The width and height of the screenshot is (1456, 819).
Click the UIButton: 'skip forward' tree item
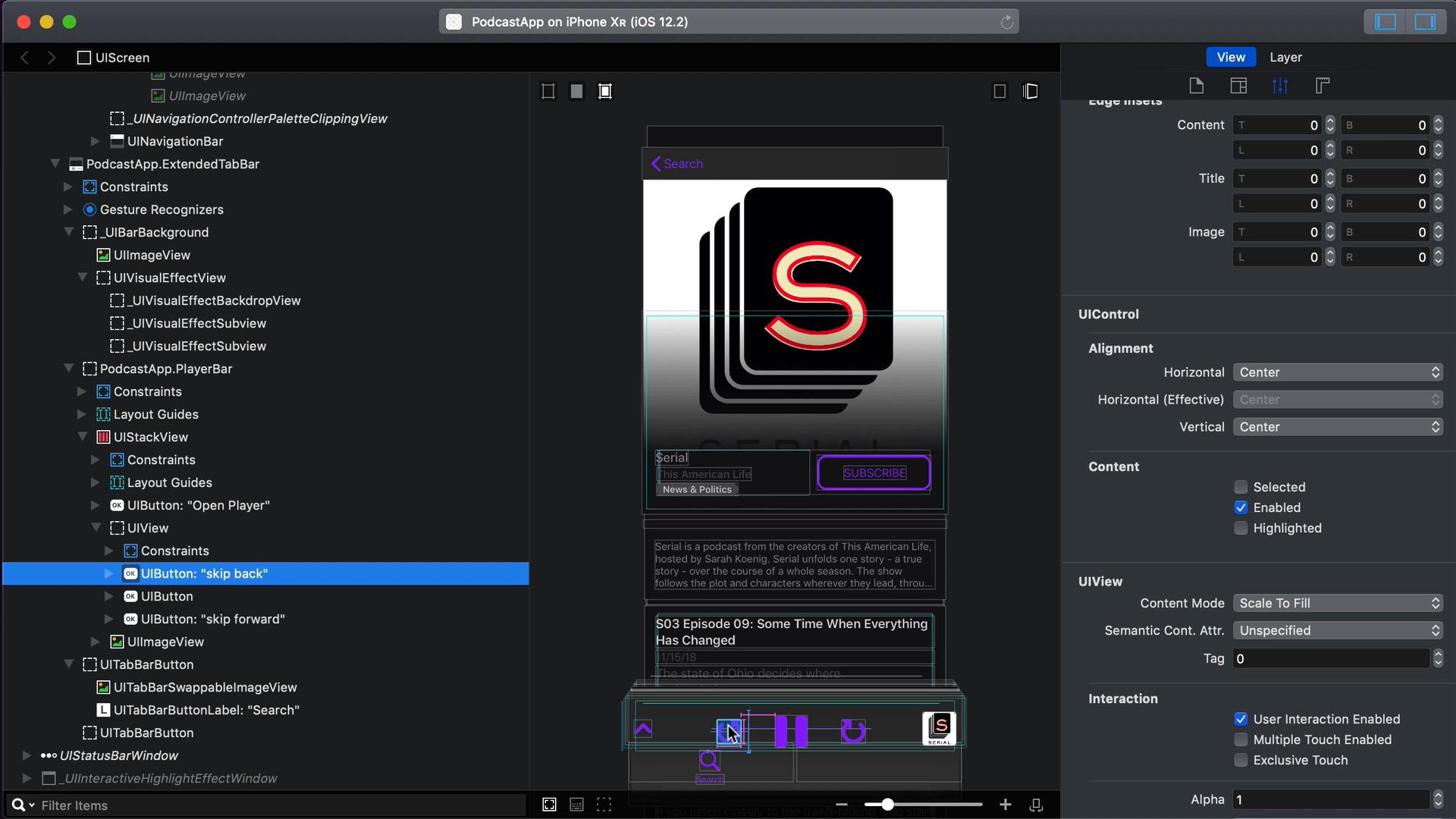[213, 618]
